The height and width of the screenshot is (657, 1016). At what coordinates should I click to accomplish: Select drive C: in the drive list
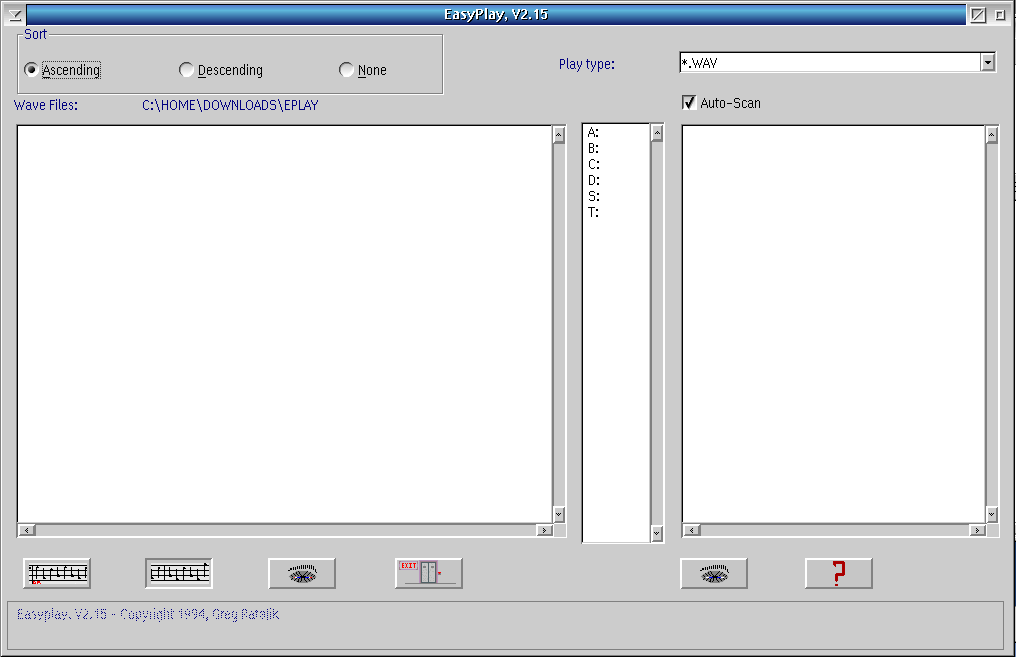[x=594, y=164]
